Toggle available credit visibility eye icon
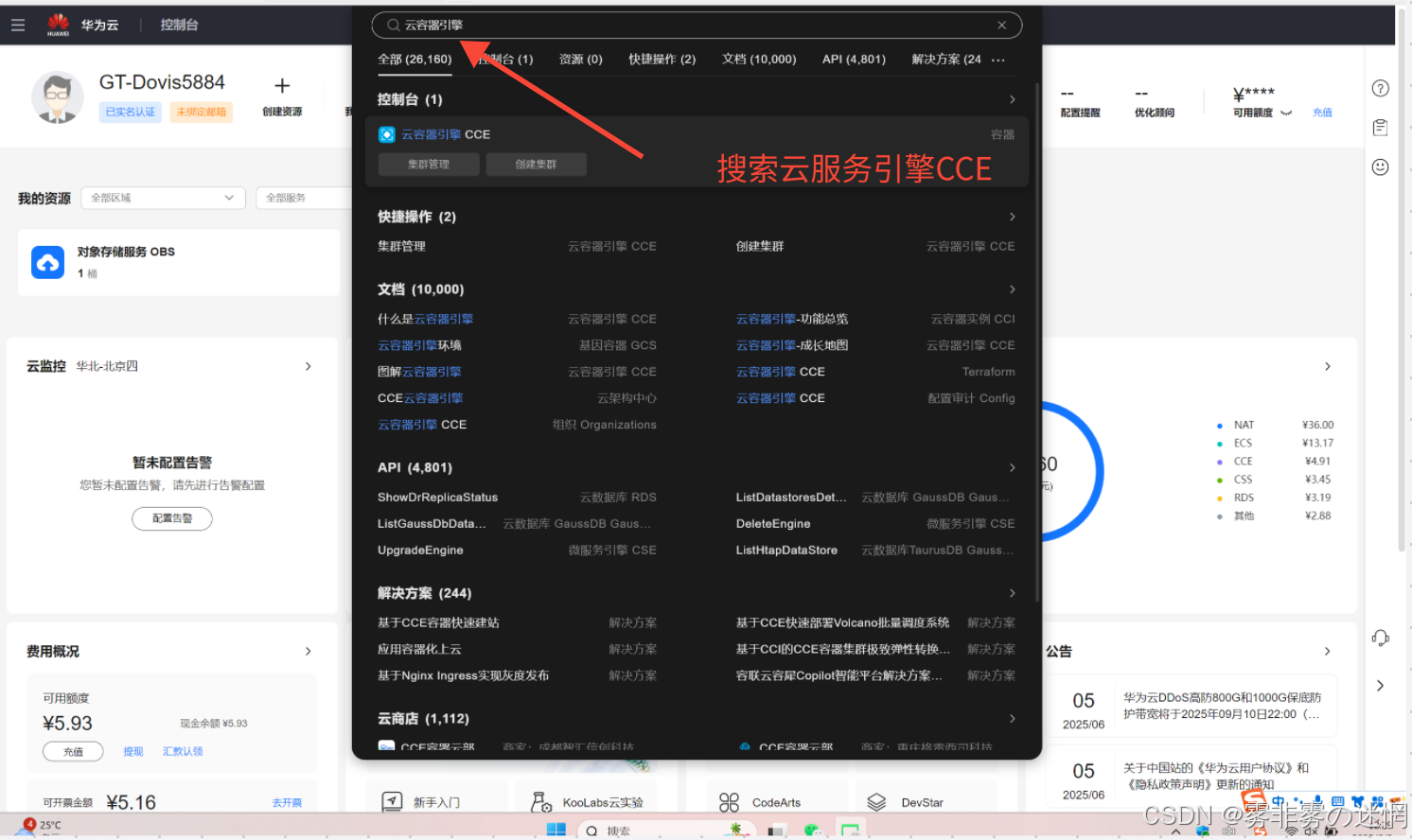 tap(1286, 113)
